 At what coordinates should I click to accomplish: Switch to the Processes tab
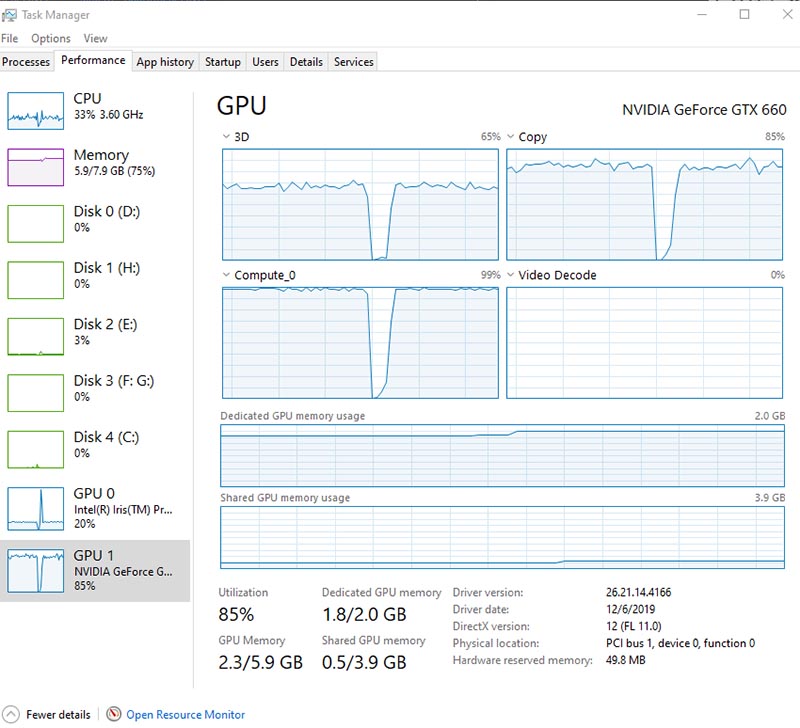(x=26, y=62)
